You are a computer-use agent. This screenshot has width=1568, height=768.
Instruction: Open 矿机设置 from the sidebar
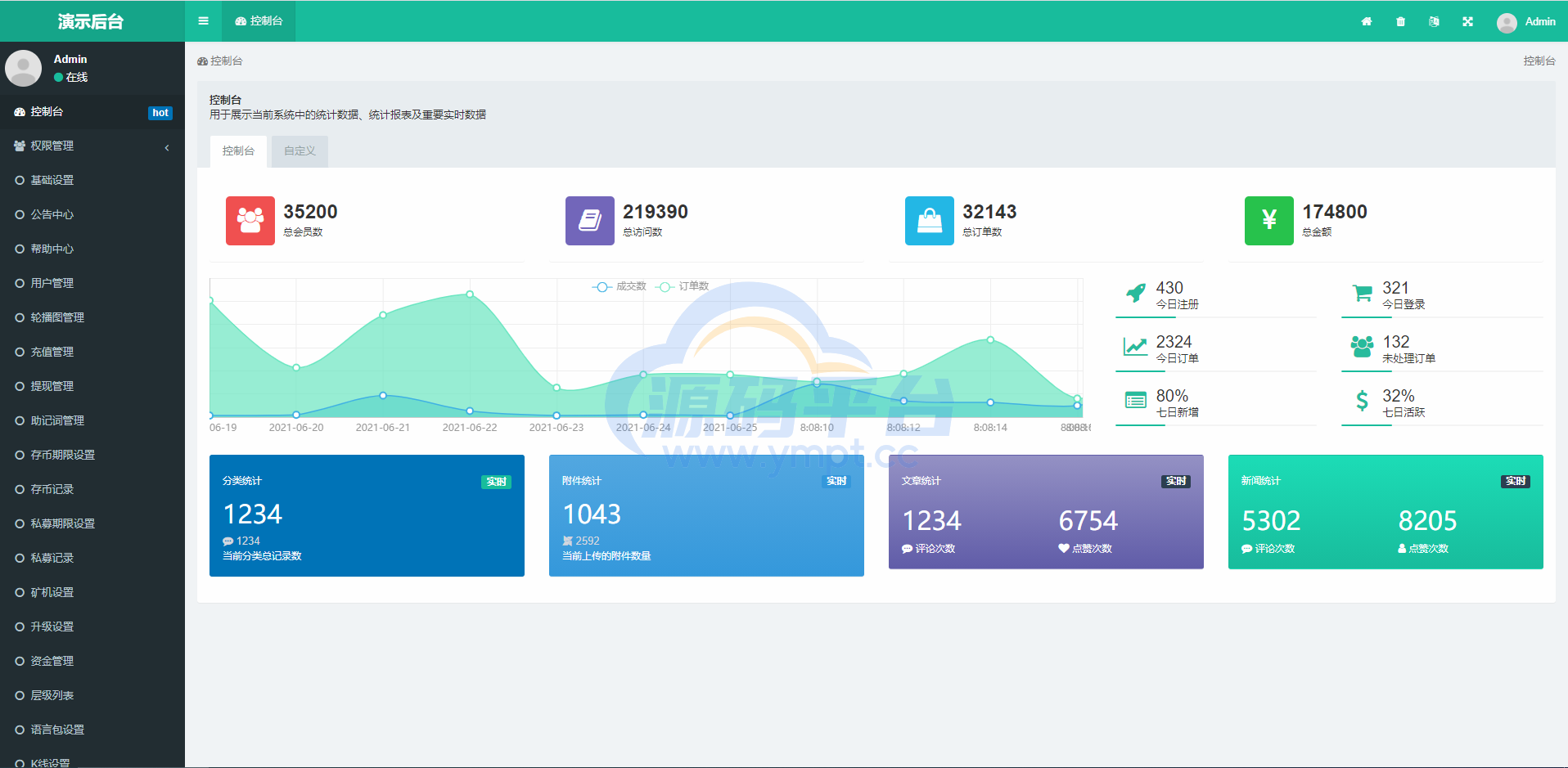[52, 592]
